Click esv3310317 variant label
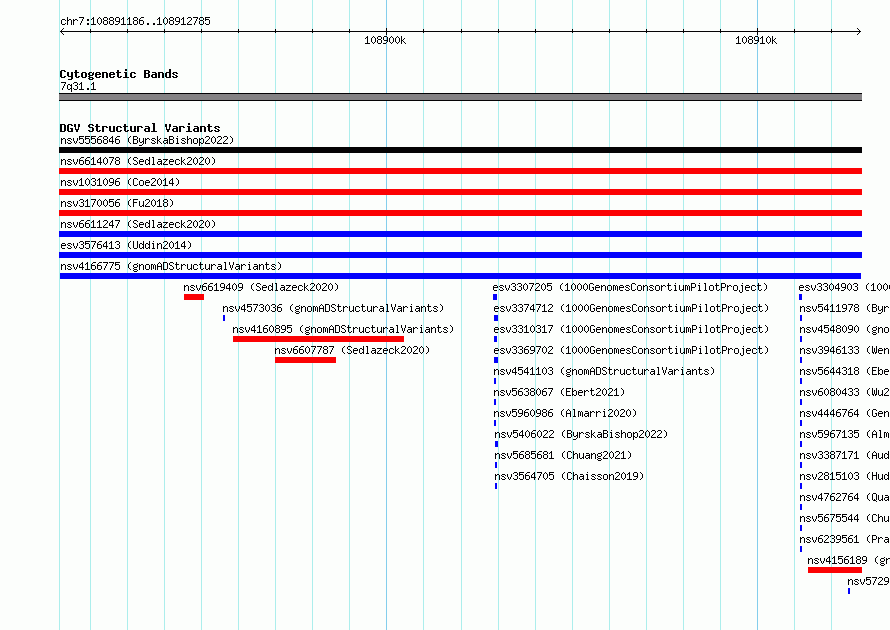 coord(631,329)
